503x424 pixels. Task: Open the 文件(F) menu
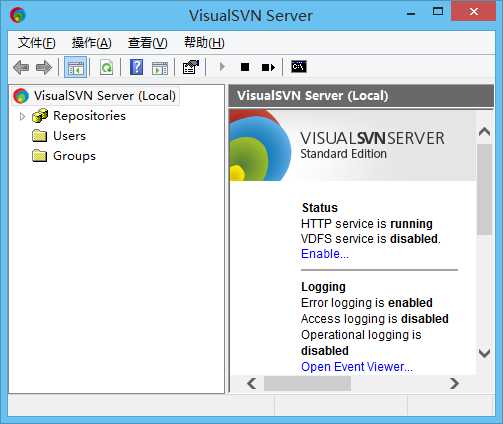36,43
